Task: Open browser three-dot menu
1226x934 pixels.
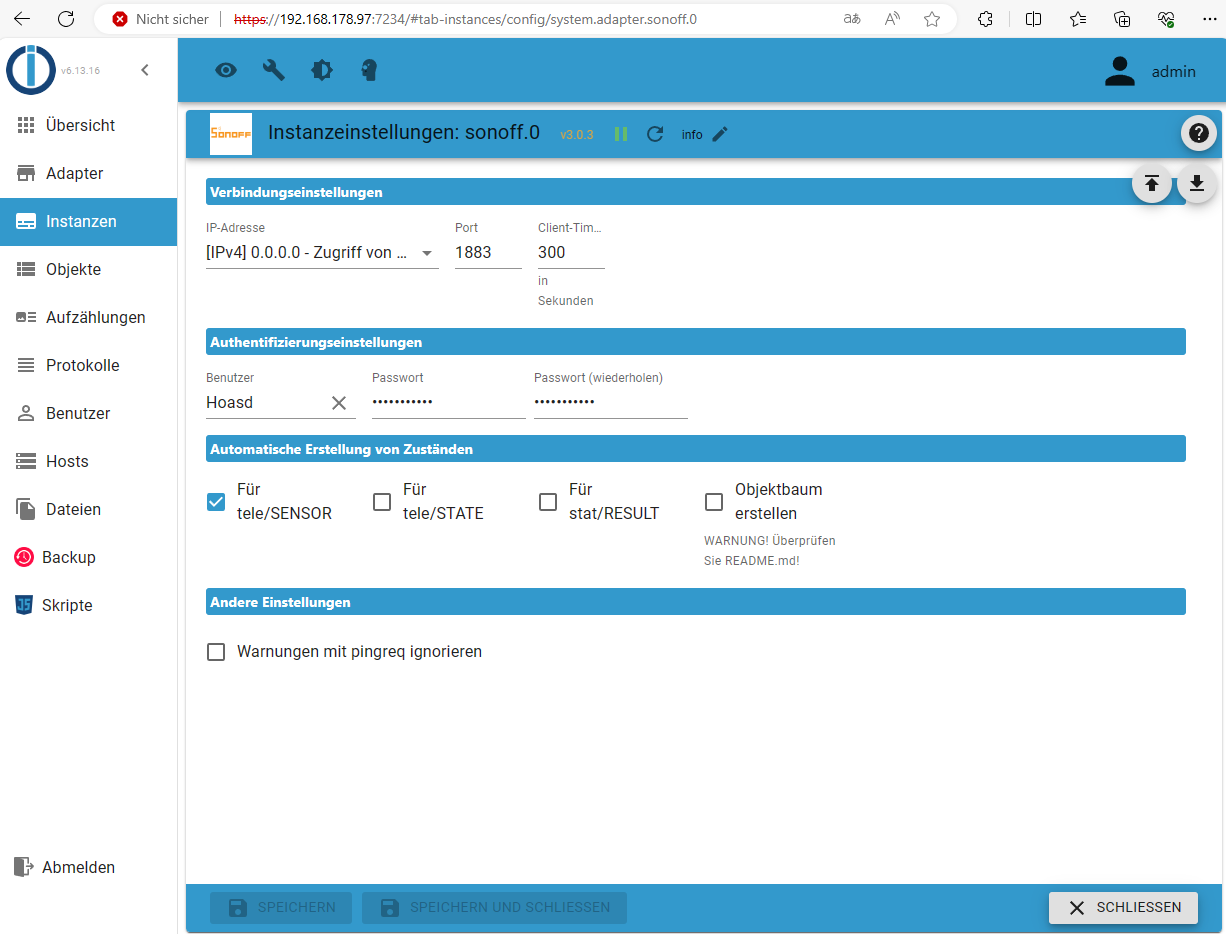Action: tap(1210, 19)
